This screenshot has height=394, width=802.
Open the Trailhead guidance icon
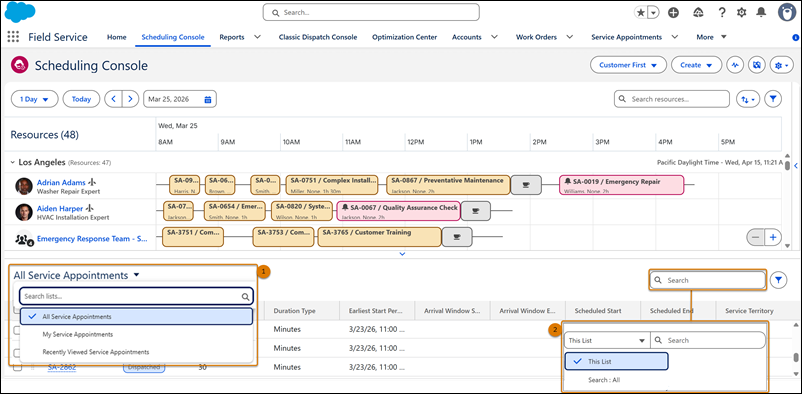(x=698, y=13)
